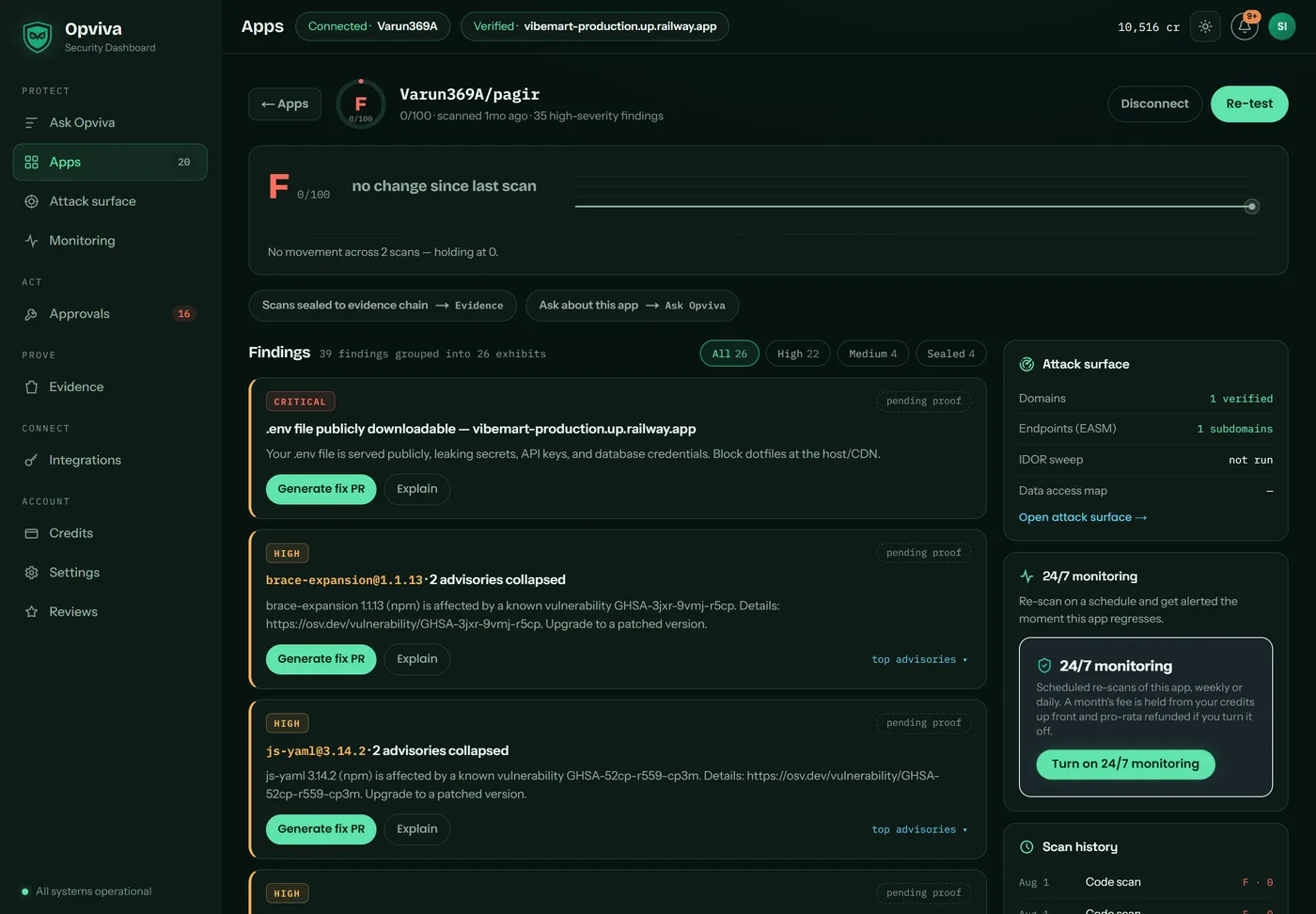Open attack surface link

pos(1083,518)
